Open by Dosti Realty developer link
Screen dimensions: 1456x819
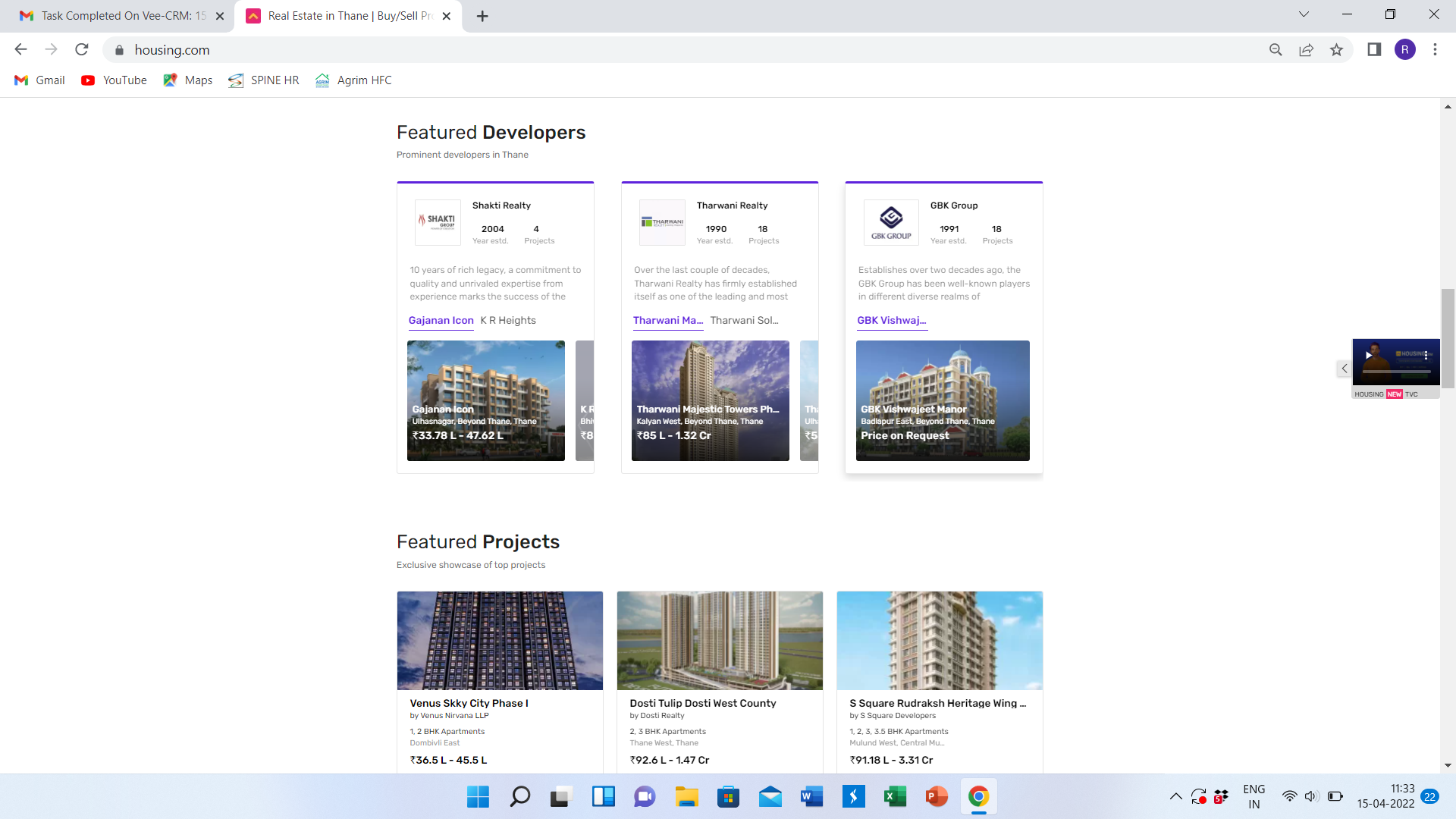click(657, 716)
